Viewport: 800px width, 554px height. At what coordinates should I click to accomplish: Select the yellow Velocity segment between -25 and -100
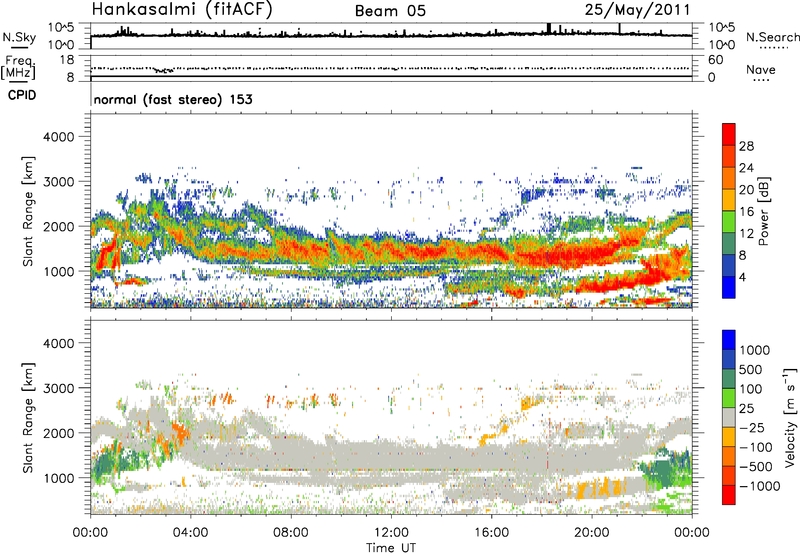point(729,437)
